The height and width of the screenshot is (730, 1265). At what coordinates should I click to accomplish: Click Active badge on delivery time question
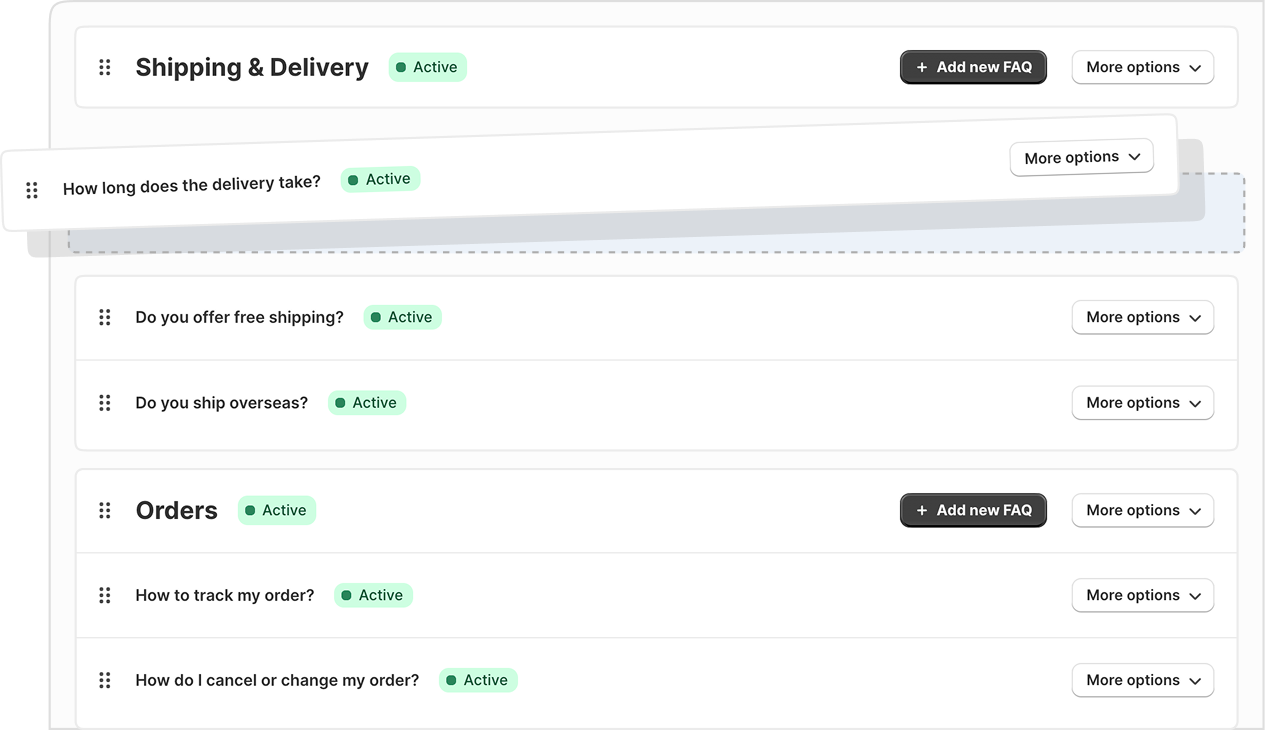point(380,180)
